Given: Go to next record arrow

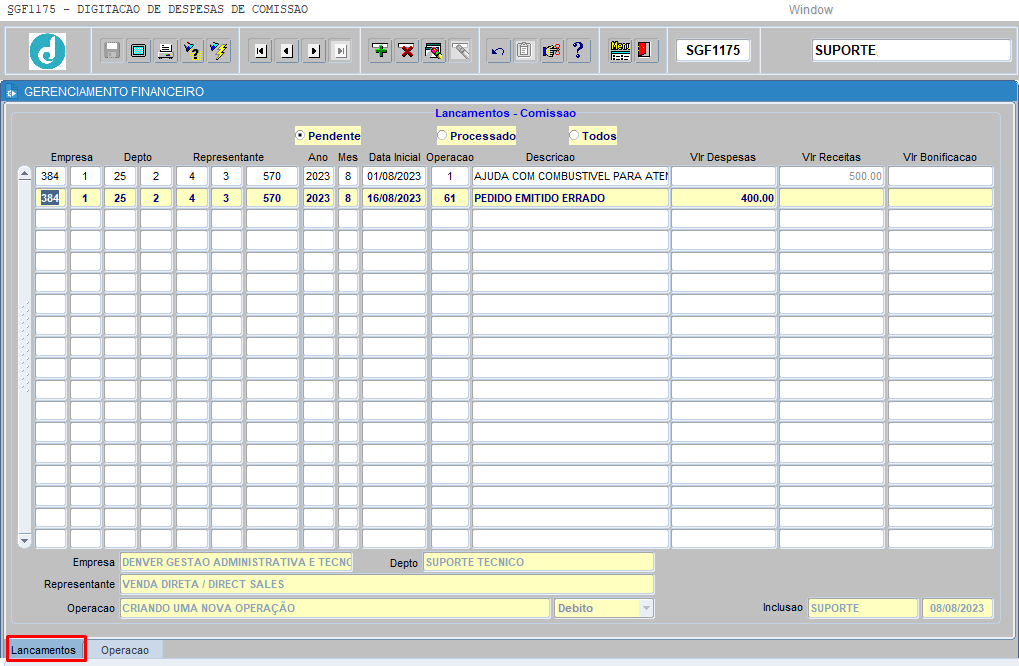Looking at the screenshot, I should [314, 51].
